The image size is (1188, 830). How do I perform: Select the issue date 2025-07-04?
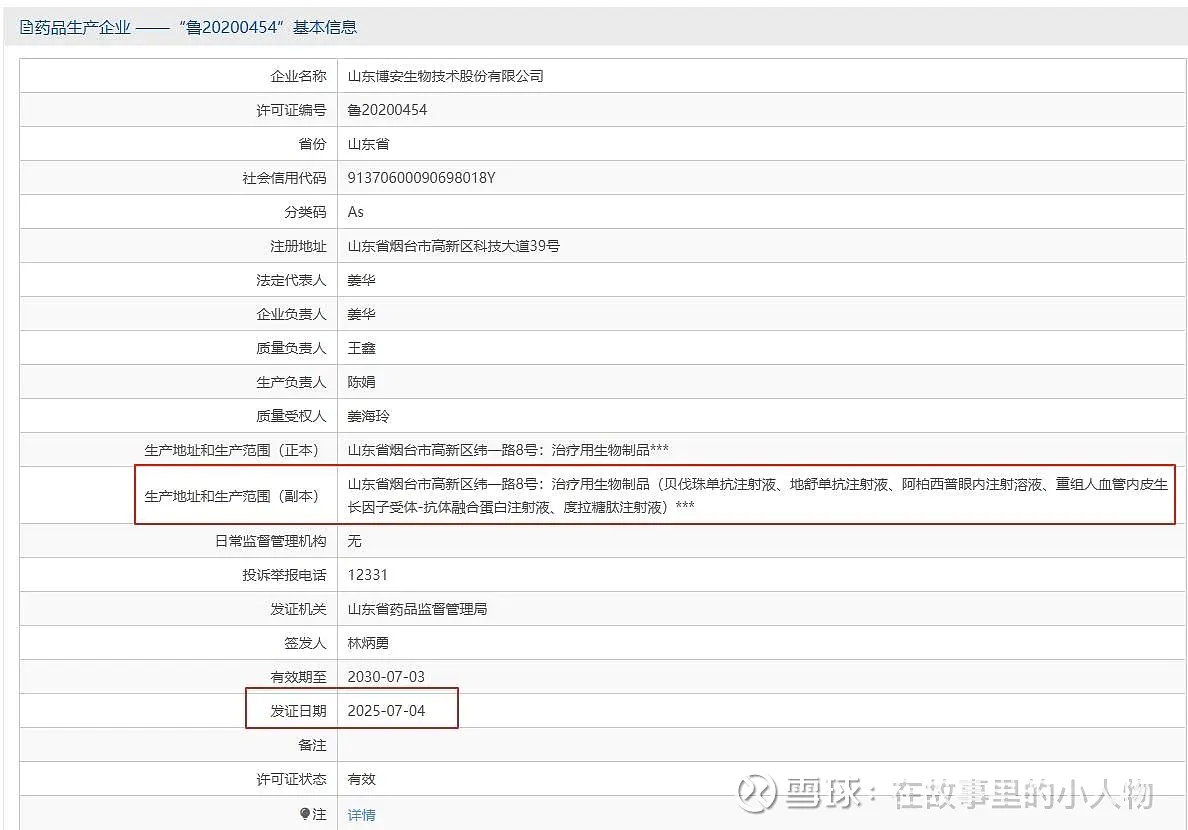click(386, 711)
